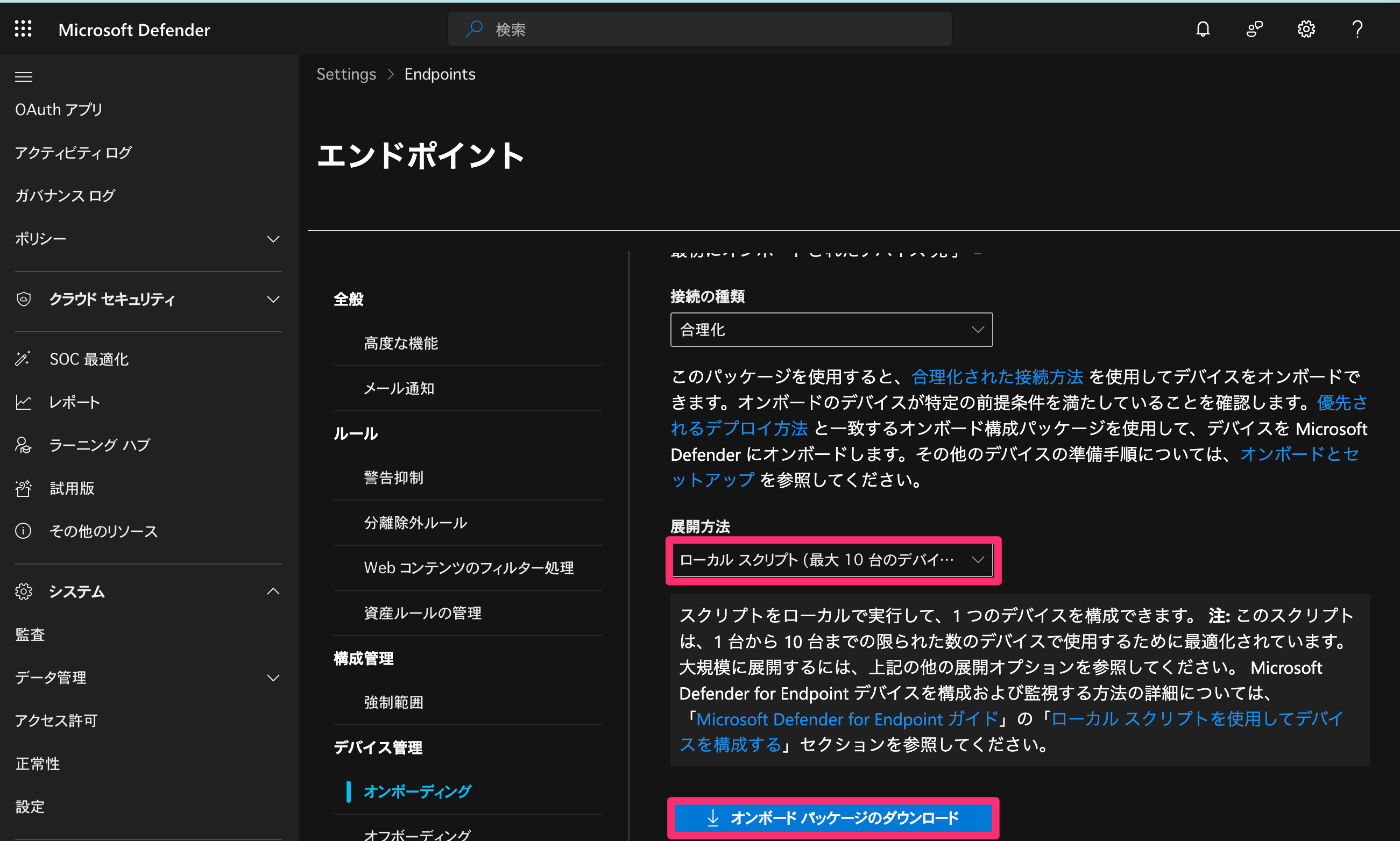Open OAuth アプリ in sidebar
This screenshot has width=1400, height=841.
pyautogui.click(x=59, y=109)
